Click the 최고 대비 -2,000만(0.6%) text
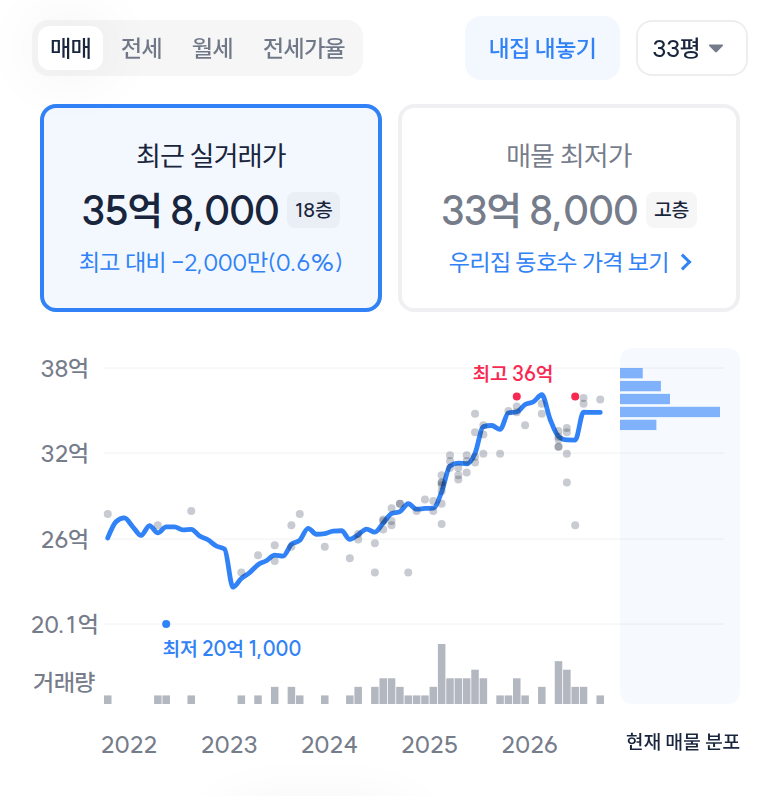Viewport: 780px width, 796px height. pyautogui.click(x=211, y=262)
